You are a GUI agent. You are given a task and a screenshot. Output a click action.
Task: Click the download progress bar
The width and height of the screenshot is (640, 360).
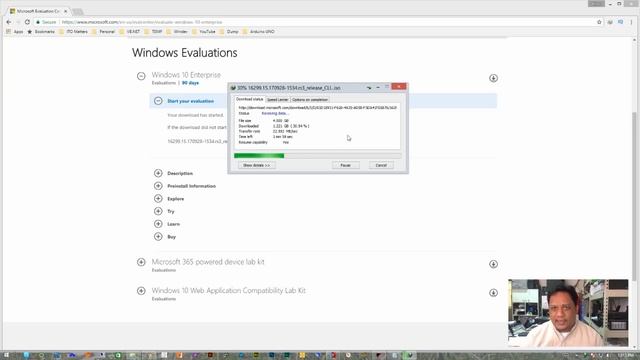pos(318,156)
